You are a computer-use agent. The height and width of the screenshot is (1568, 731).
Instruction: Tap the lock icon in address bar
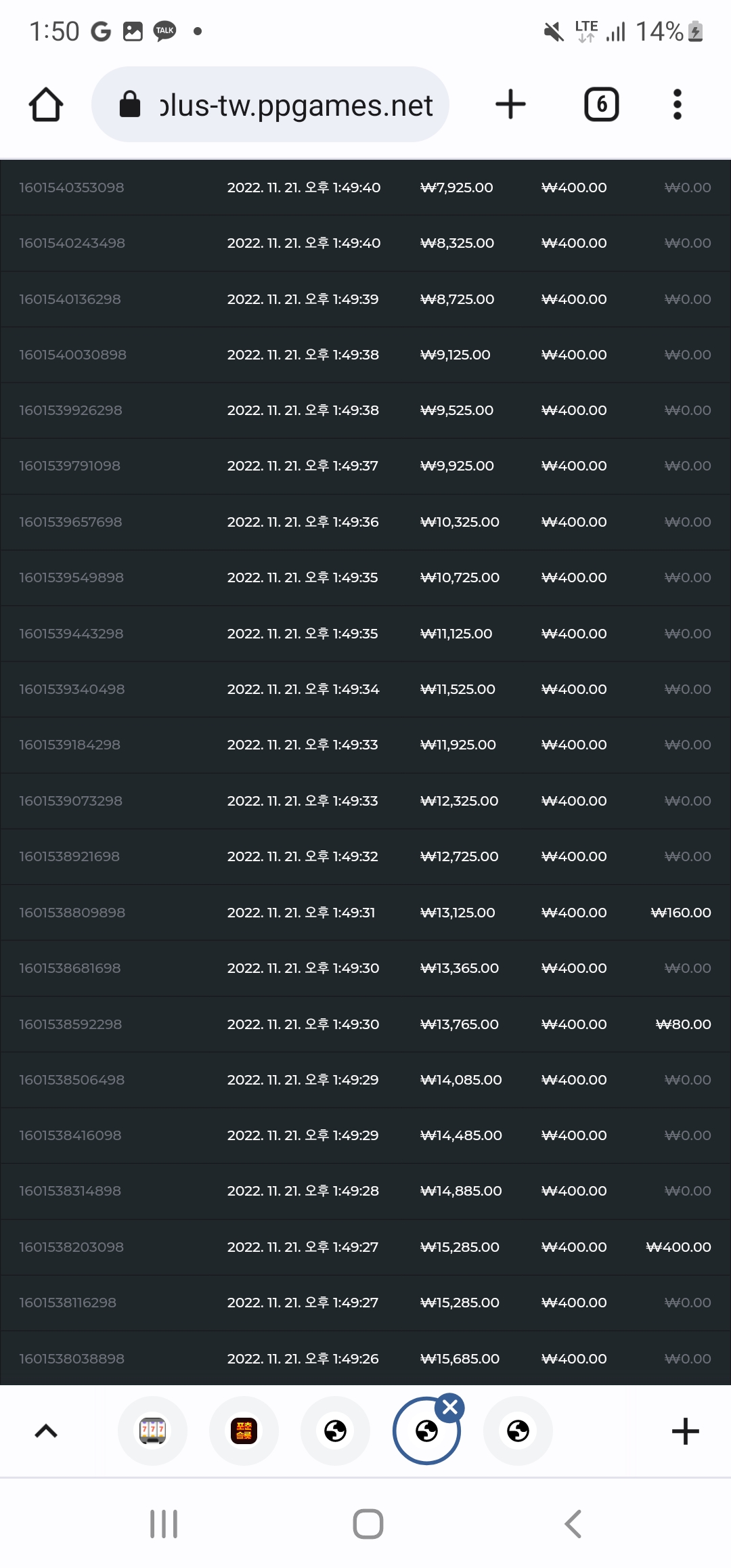point(129,104)
